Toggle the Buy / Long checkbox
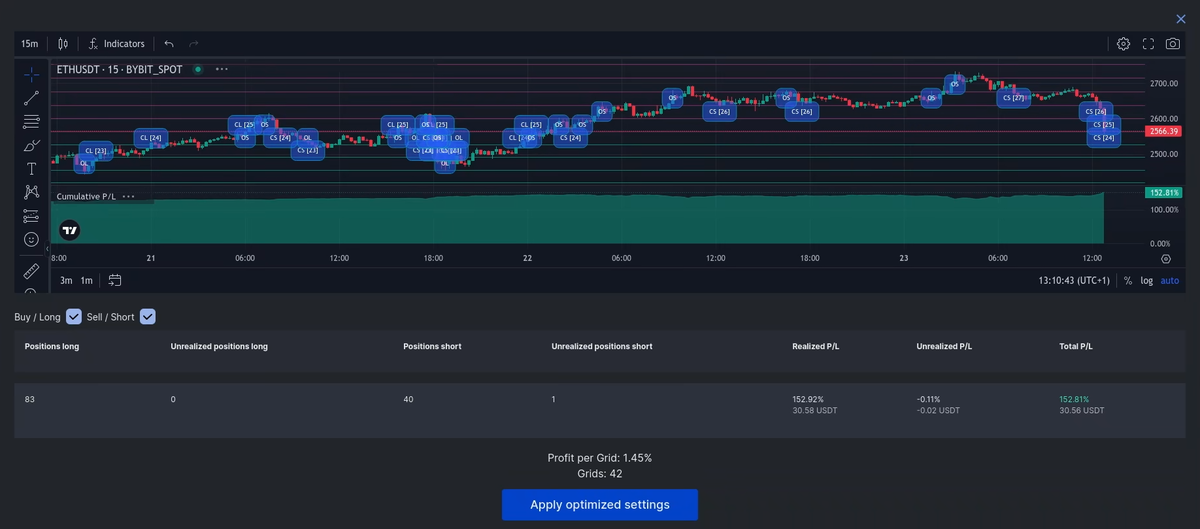1200x529 pixels. coord(74,317)
